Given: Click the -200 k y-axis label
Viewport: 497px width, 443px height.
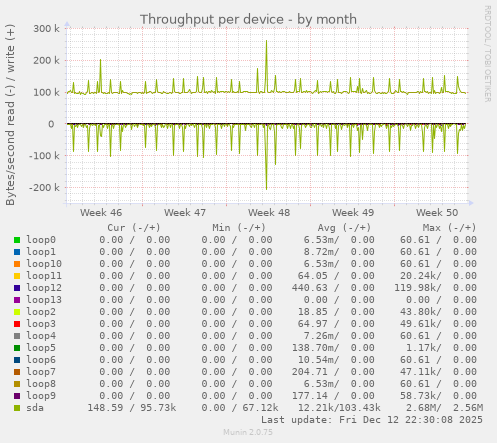Looking at the screenshot, I should tap(44, 188).
